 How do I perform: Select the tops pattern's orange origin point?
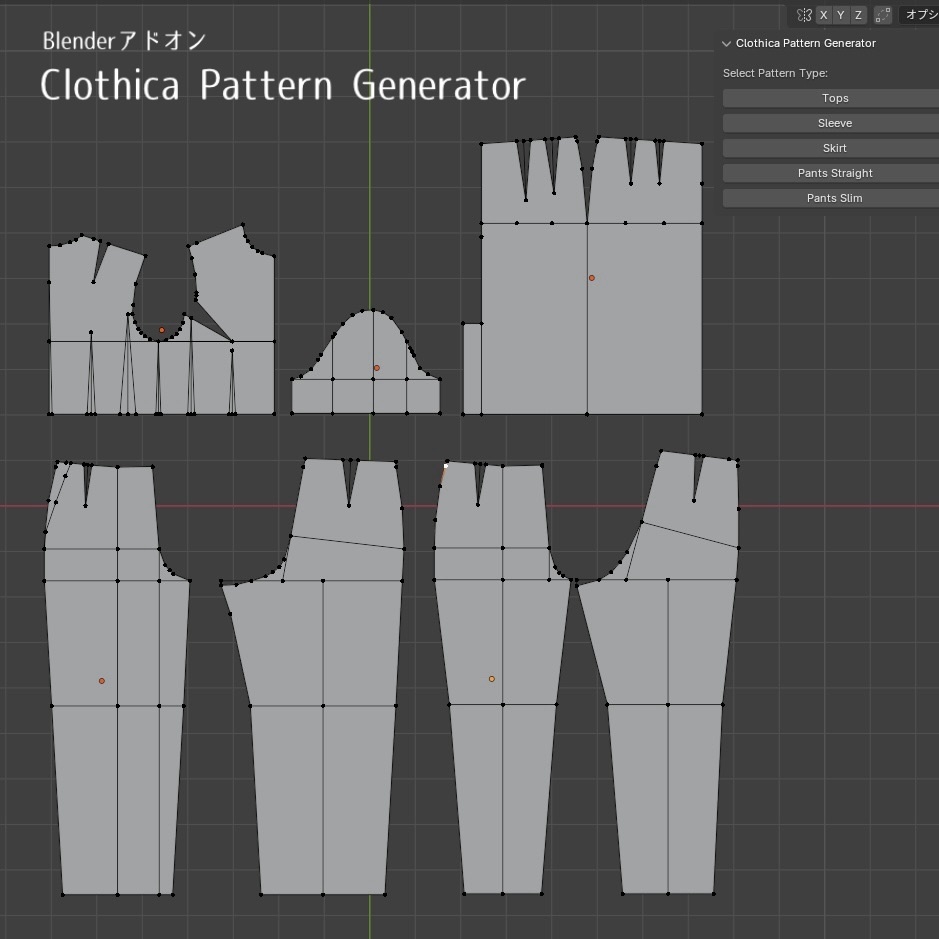pos(162,330)
